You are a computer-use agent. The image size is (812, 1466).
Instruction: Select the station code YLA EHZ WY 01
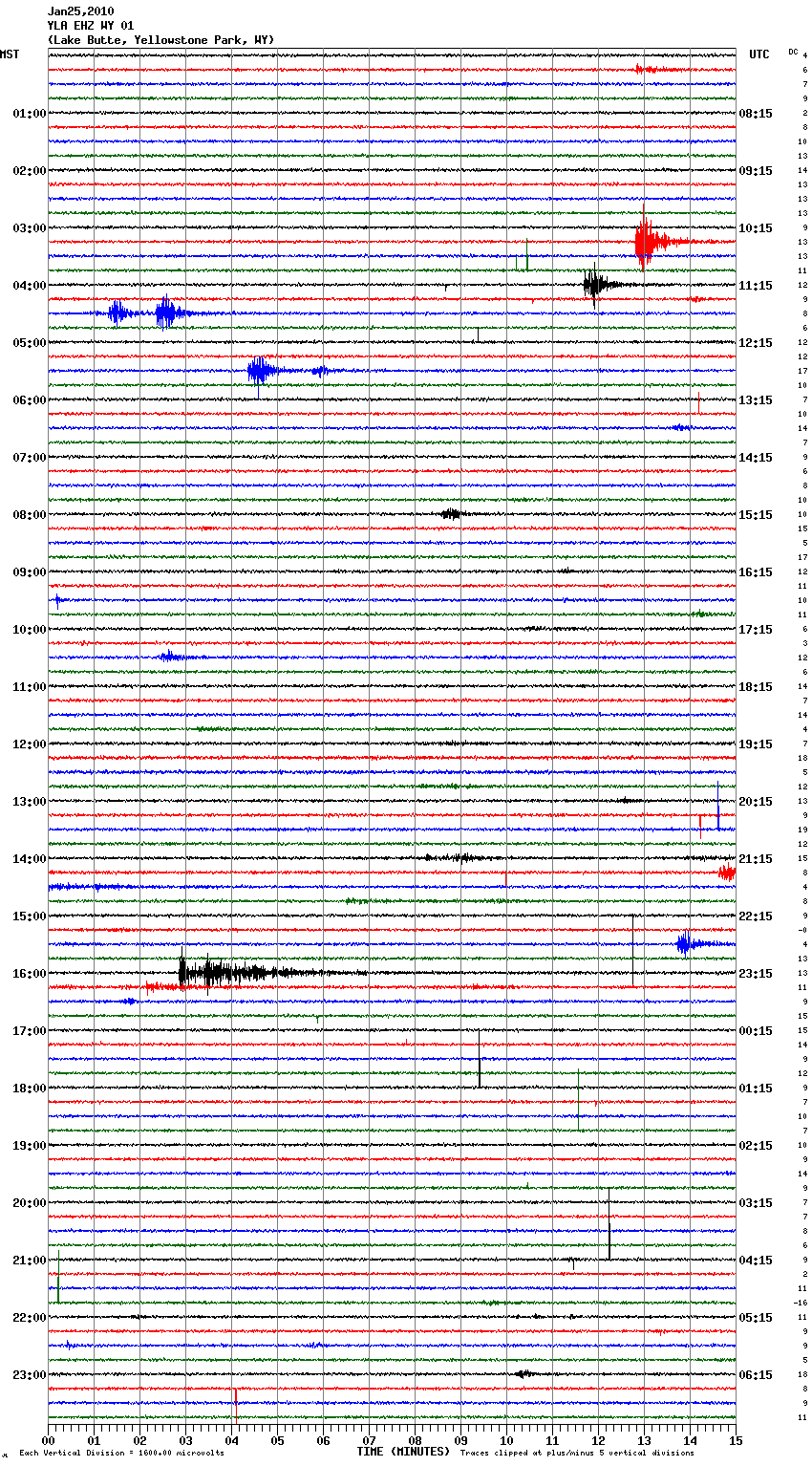(x=91, y=26)
